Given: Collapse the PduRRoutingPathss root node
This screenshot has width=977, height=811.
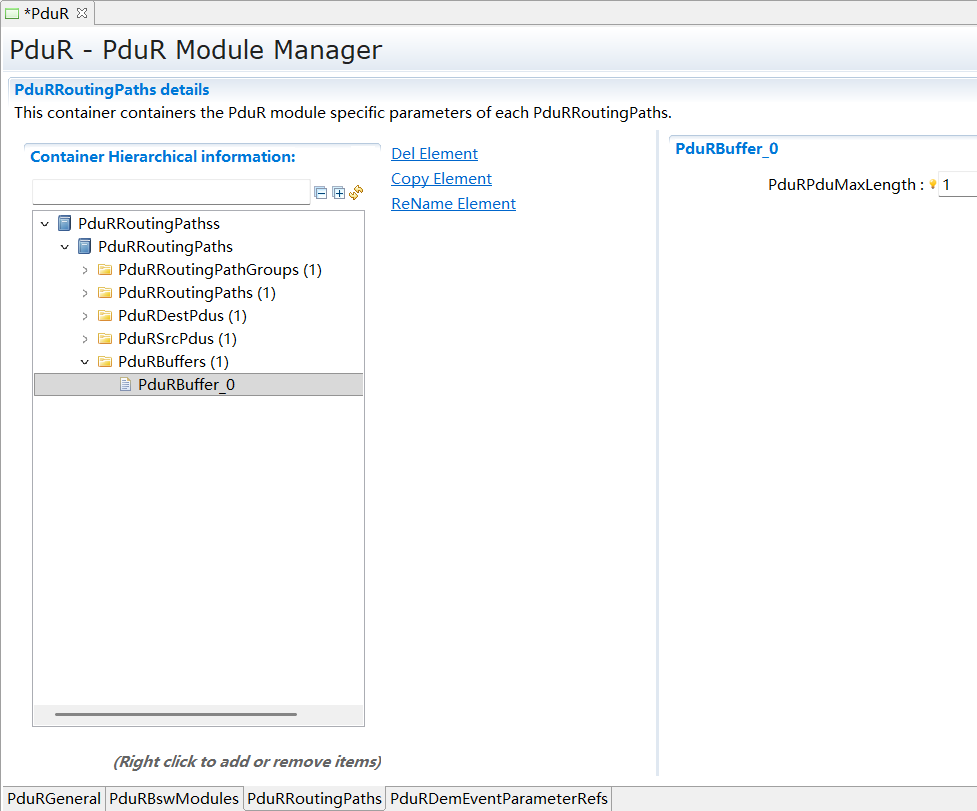Looking at the screenshot, I should (44, 223).
